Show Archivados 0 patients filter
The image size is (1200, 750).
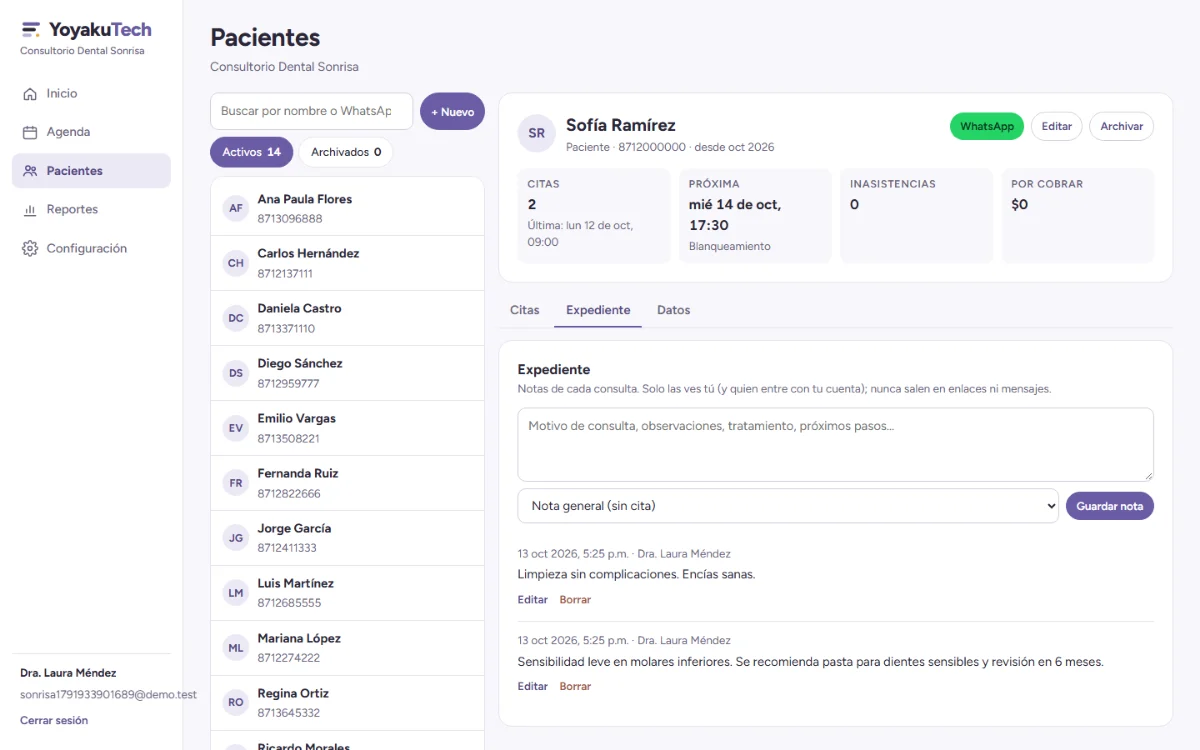coord(346,152)
